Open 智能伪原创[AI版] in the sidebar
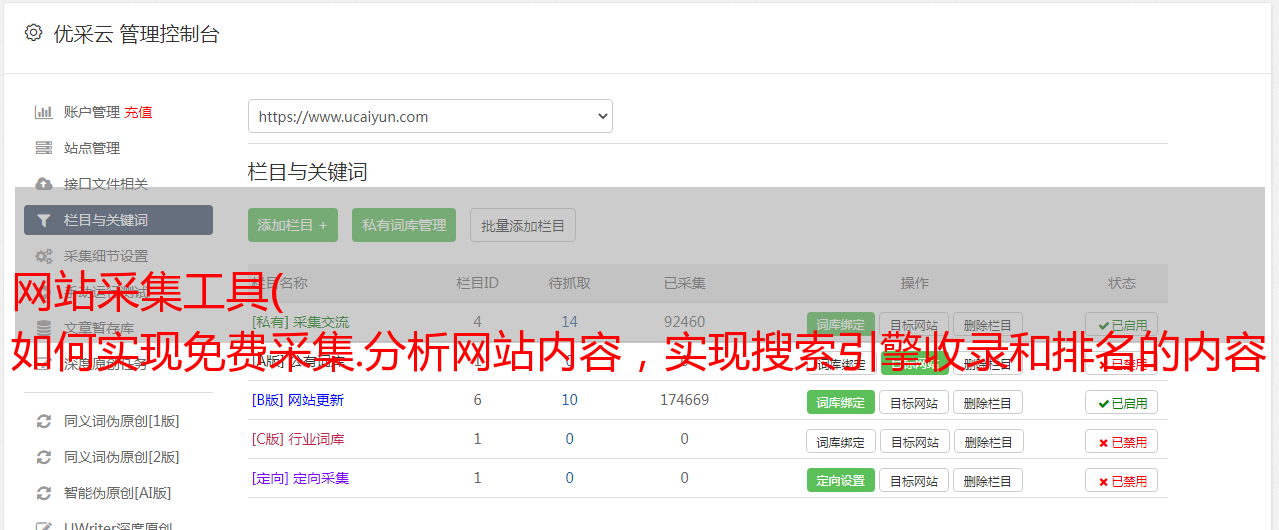1279x530 pixels. (118, 493)
